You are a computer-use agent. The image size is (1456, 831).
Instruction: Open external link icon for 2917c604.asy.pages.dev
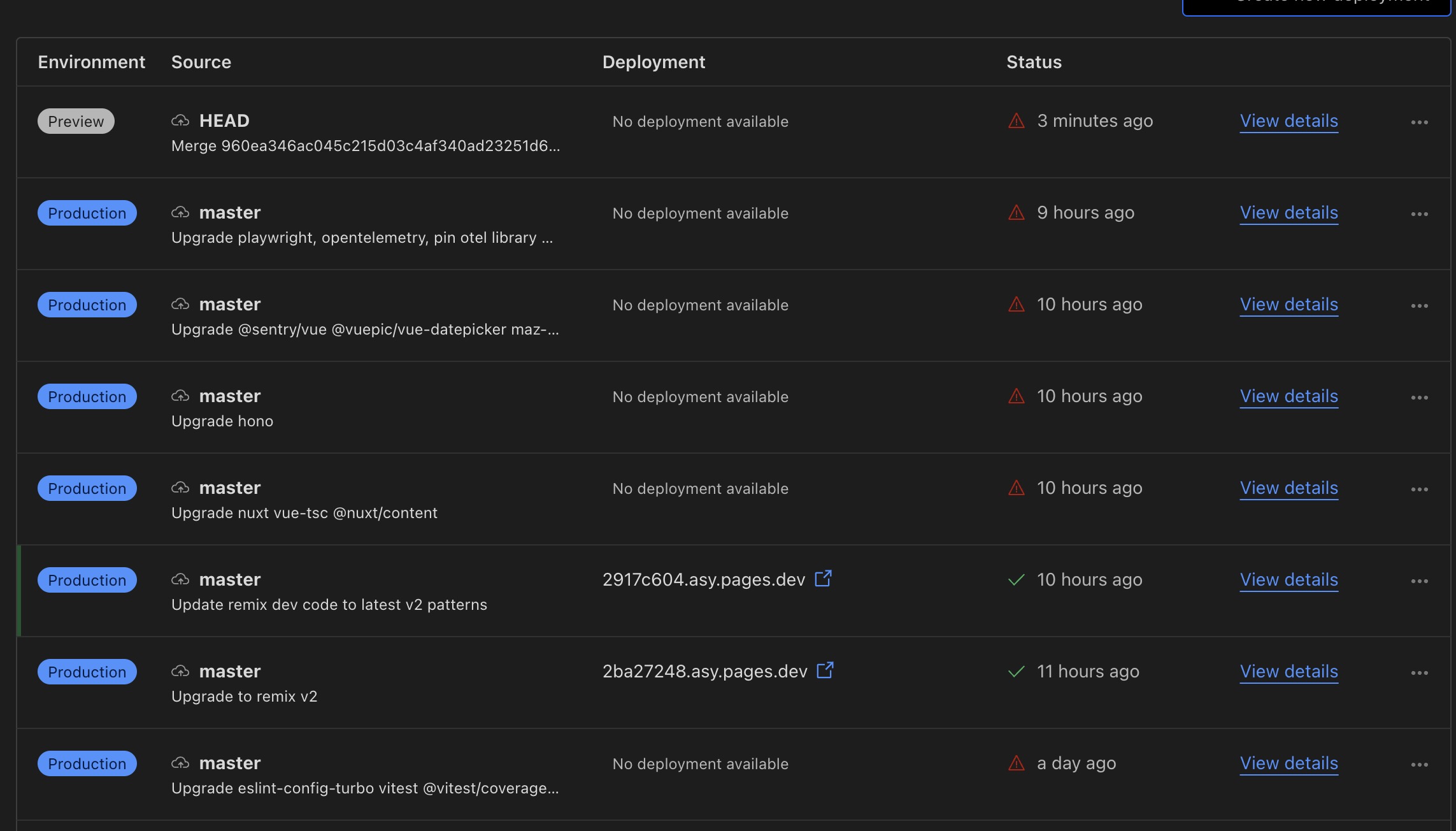click(823, 579)
